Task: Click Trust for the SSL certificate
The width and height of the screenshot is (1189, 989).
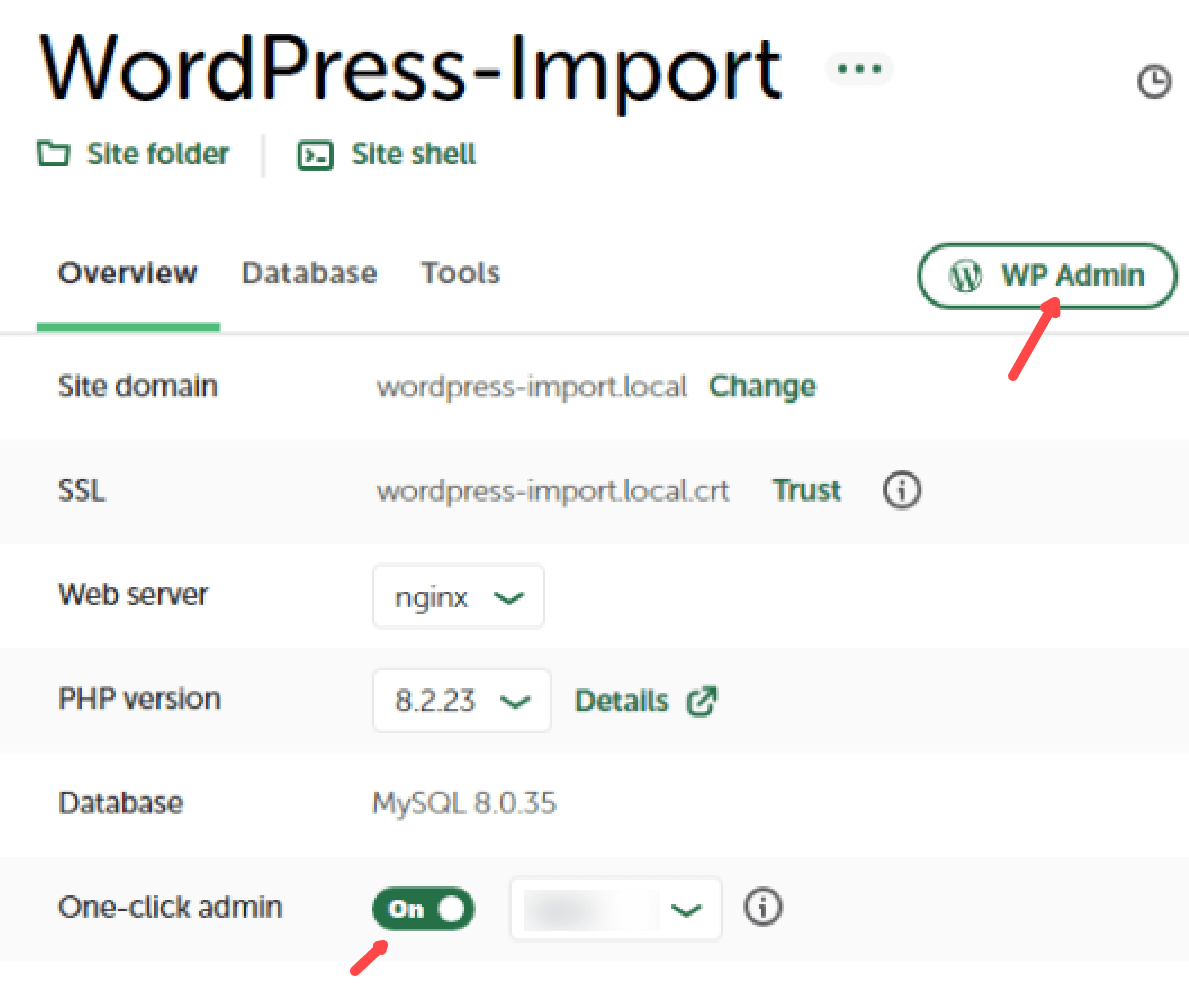Action: tap(806, 491)
